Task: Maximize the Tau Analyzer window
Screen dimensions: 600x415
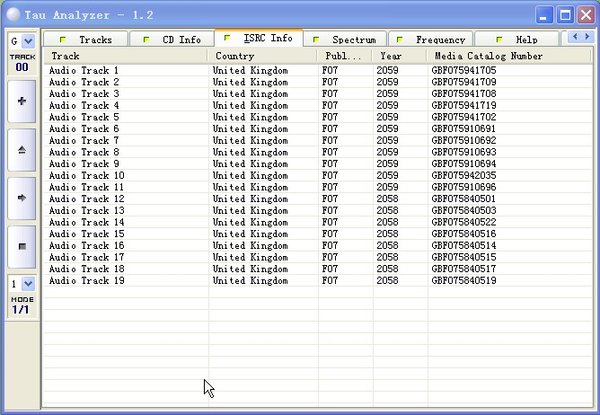Action: click(565, 15)
